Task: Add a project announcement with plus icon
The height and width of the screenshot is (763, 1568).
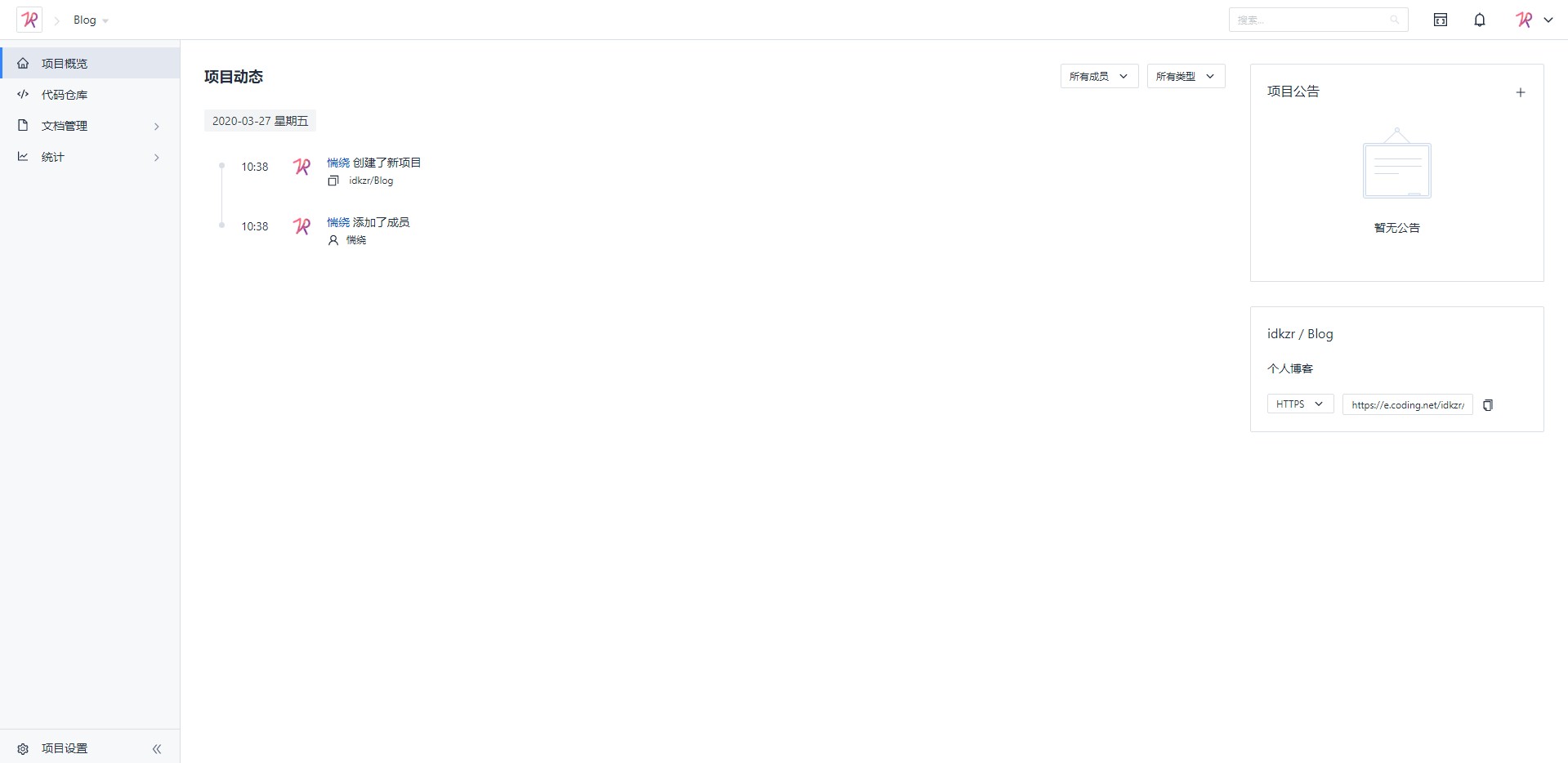Action: click(1520, 92)
